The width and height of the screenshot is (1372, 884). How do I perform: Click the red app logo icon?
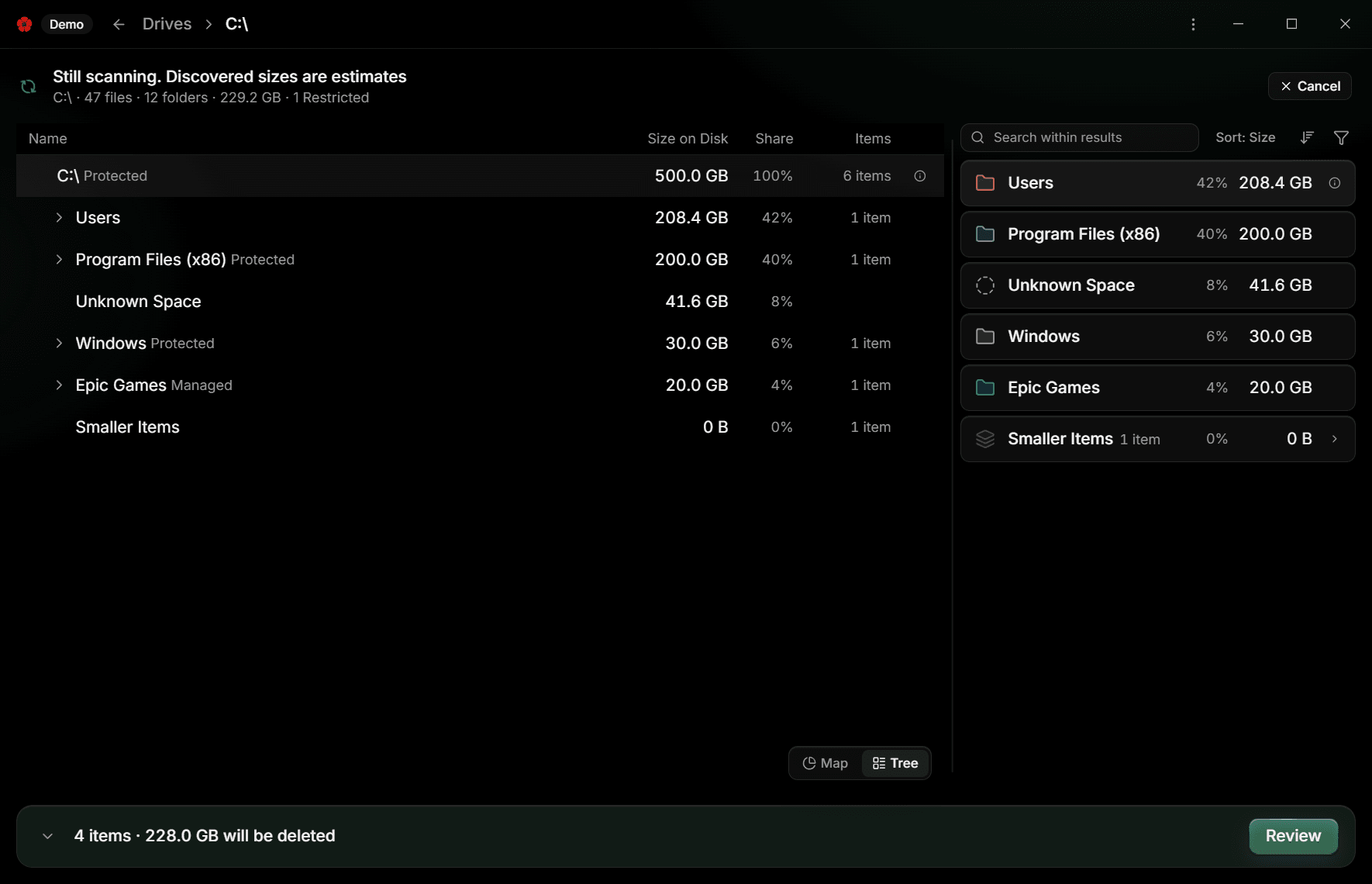point(24,24)
